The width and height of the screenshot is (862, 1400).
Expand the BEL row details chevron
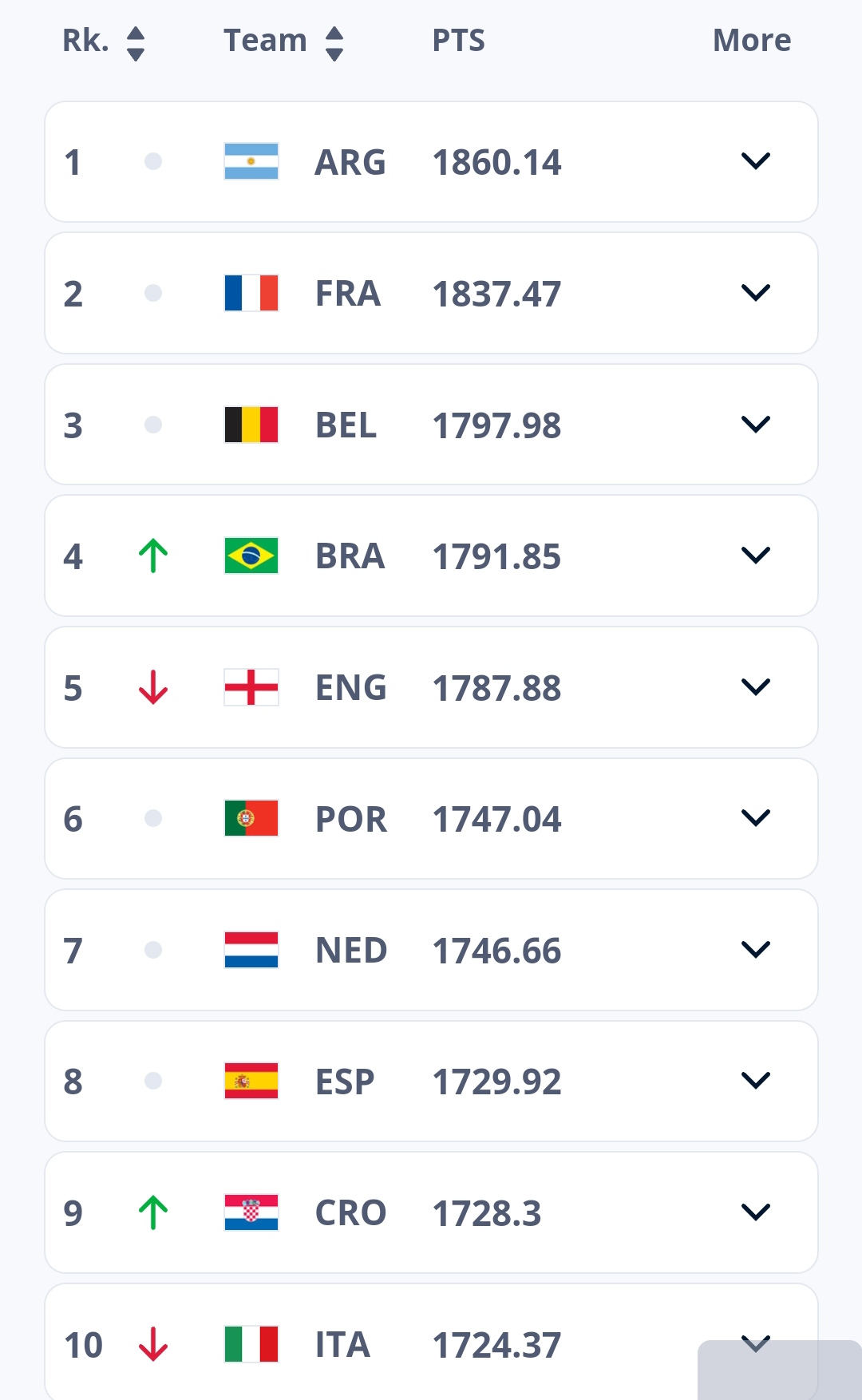(755, 424)
